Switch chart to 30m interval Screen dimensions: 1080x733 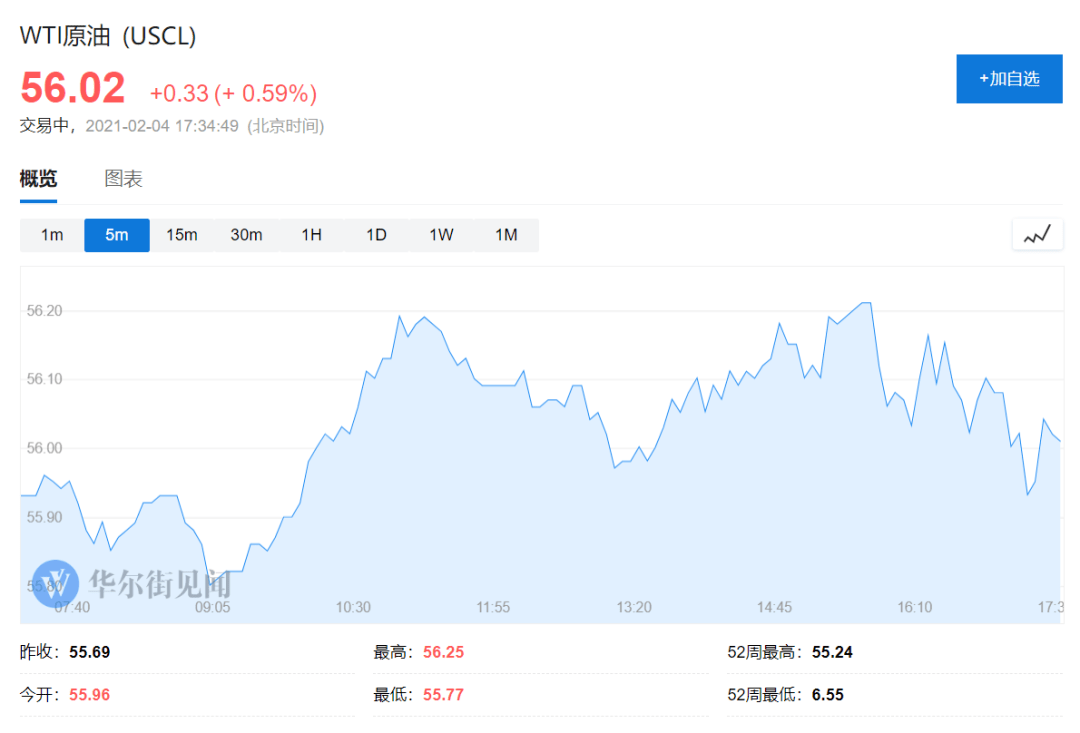[x=247, y=235]
